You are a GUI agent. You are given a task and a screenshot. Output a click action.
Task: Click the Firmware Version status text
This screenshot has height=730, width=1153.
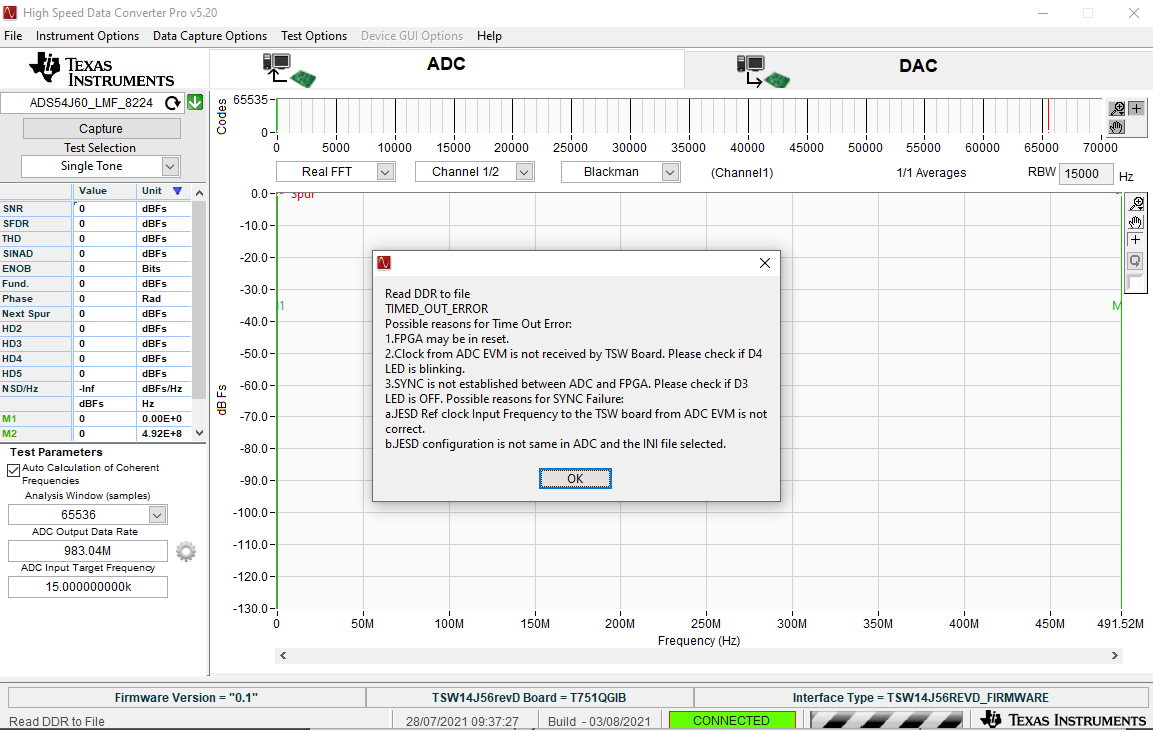coord(186,698)
